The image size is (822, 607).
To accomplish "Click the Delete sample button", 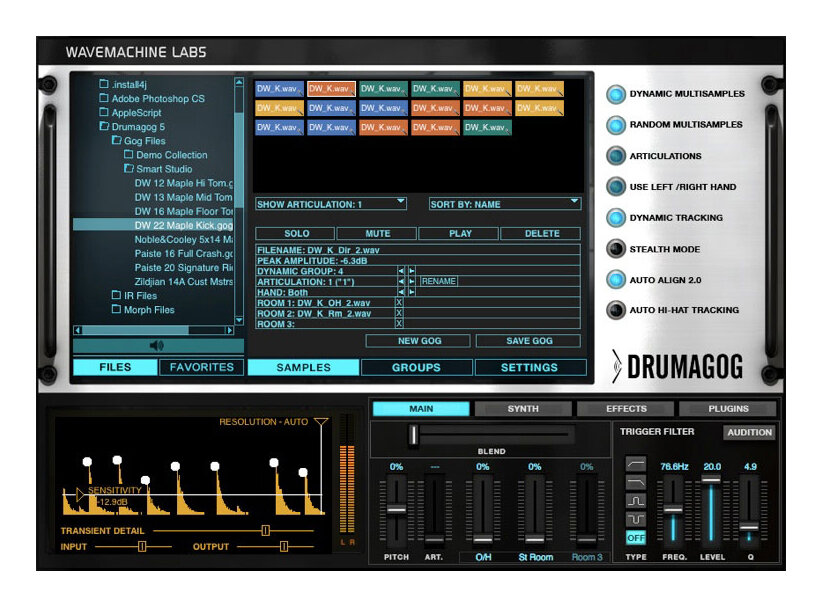I will tap(542, 233).
